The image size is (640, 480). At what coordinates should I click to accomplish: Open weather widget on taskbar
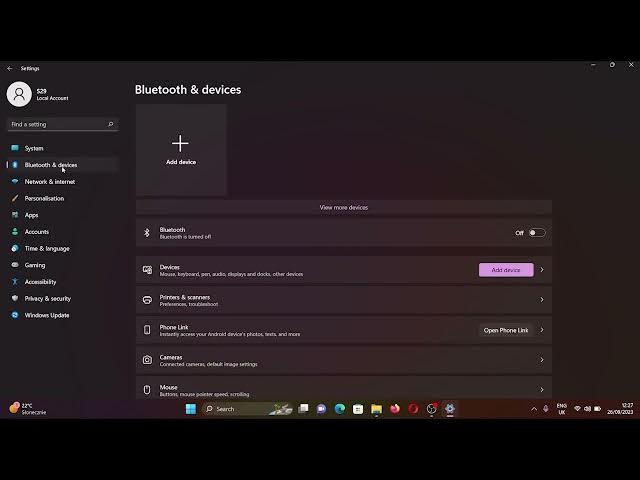tap(28, 409)
